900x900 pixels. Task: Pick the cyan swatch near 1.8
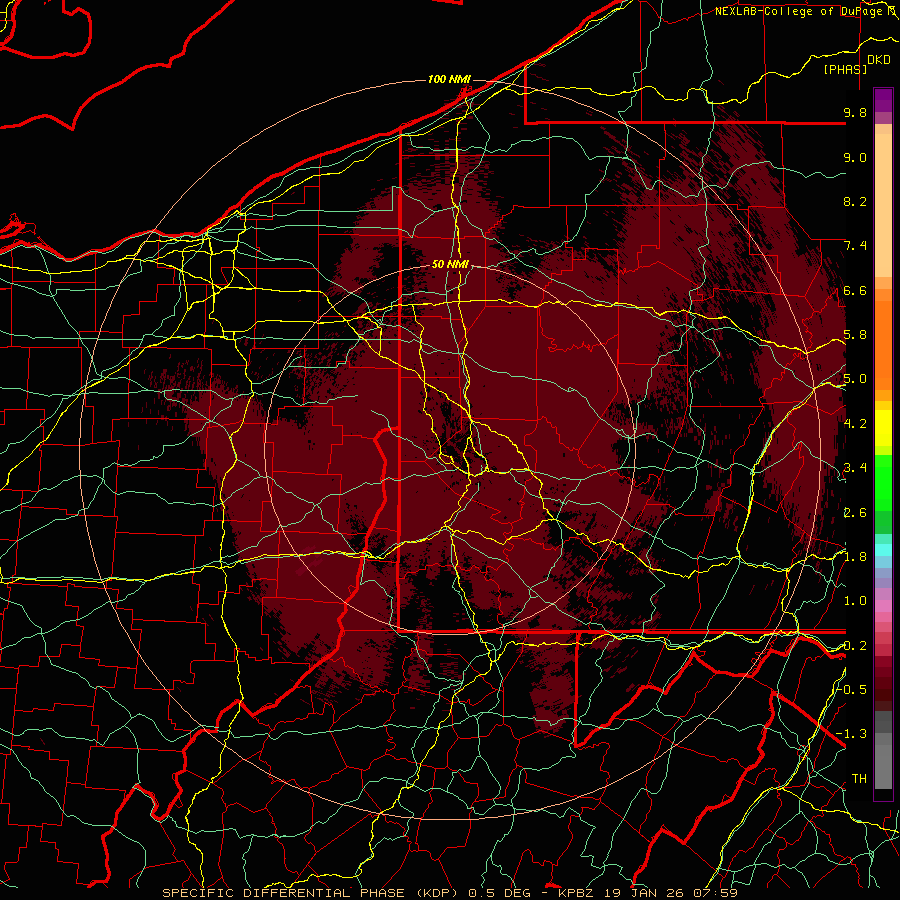tap(883, 550)
